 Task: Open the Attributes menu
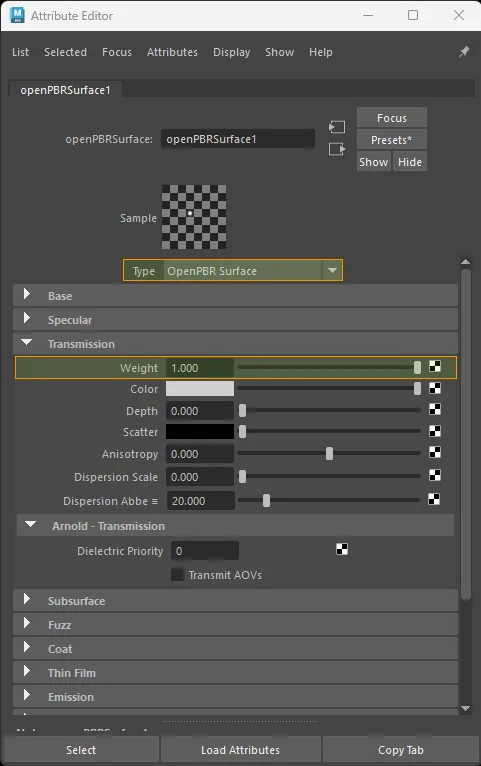coord(172,52)
